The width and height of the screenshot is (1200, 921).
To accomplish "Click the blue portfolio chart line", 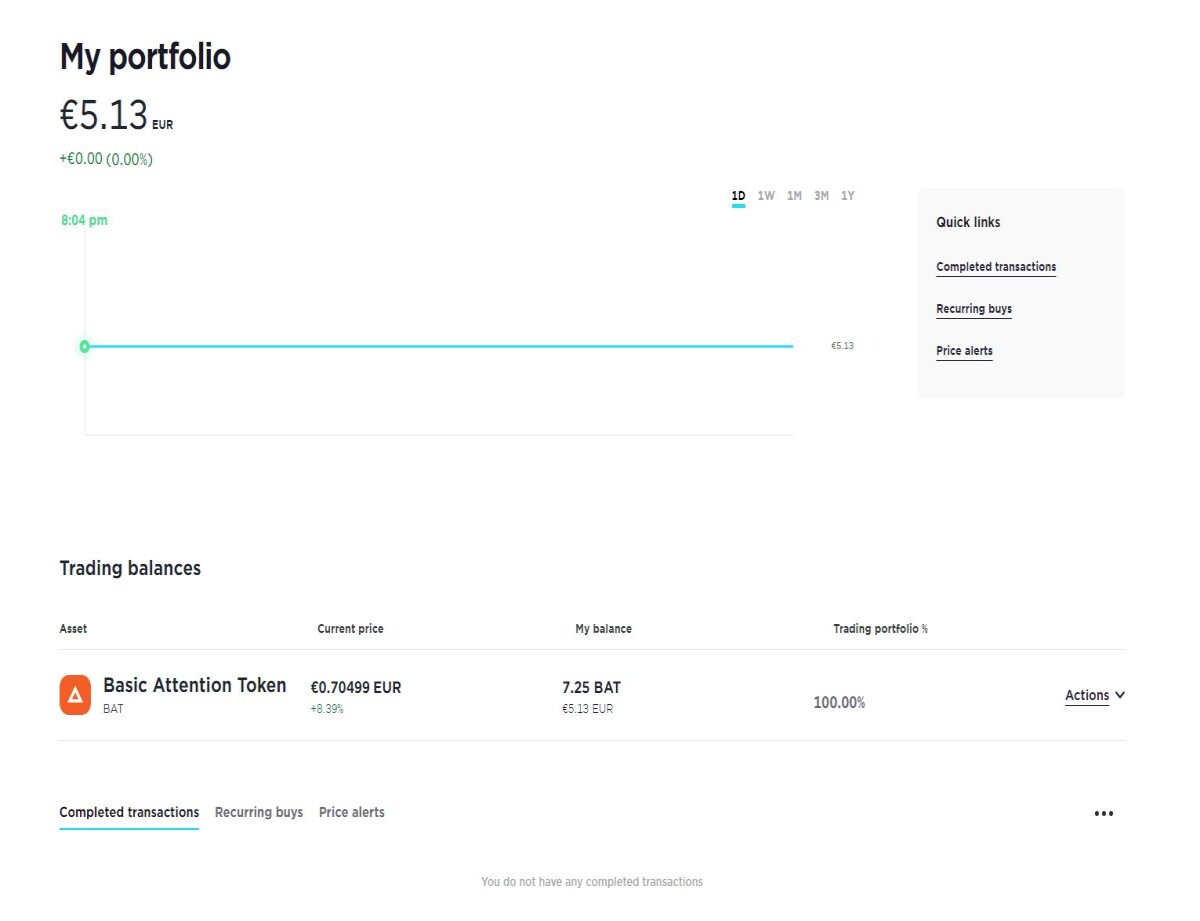I will point(440,346).
